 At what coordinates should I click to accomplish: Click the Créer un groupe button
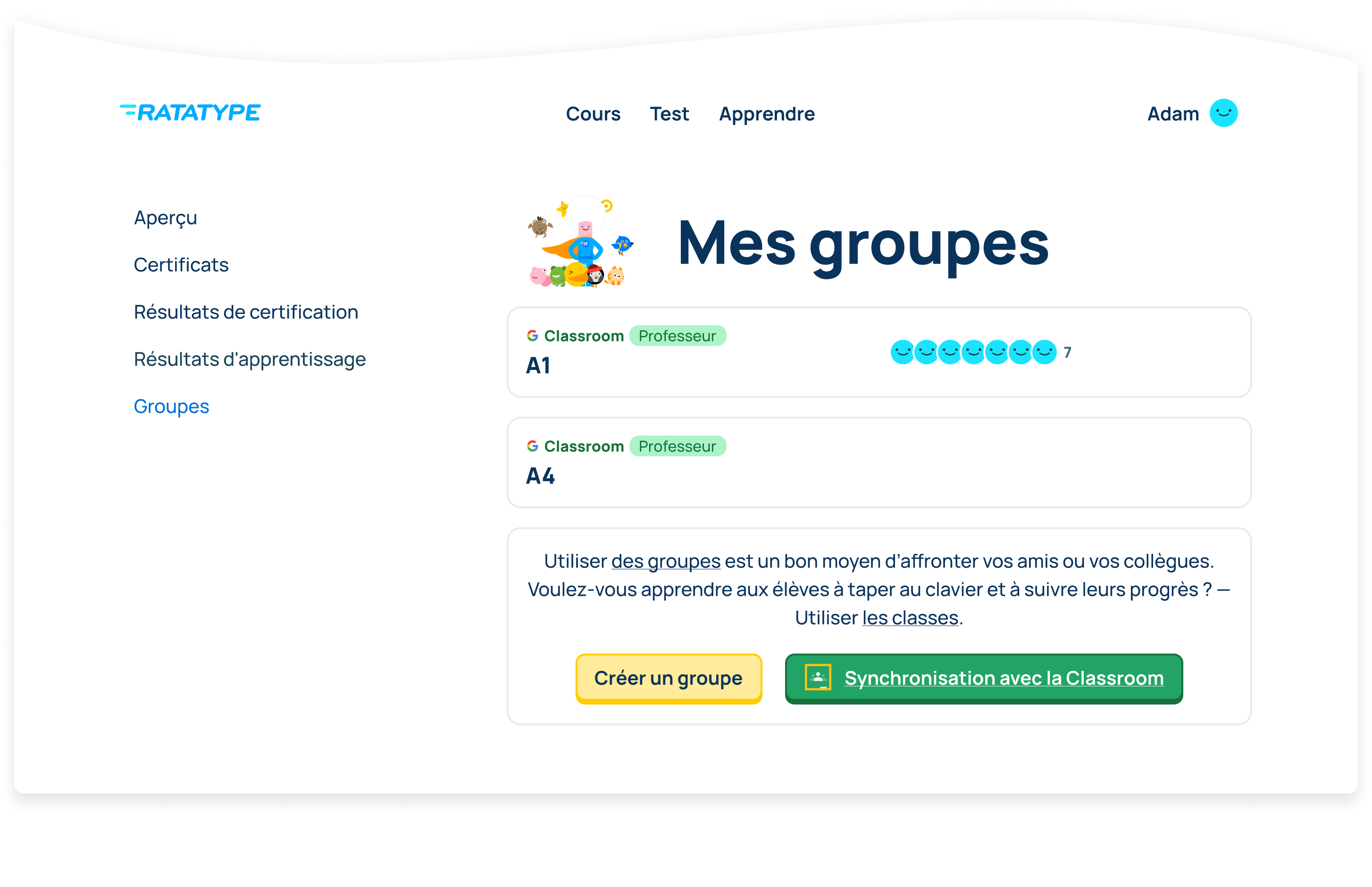(x=668, y=678)
